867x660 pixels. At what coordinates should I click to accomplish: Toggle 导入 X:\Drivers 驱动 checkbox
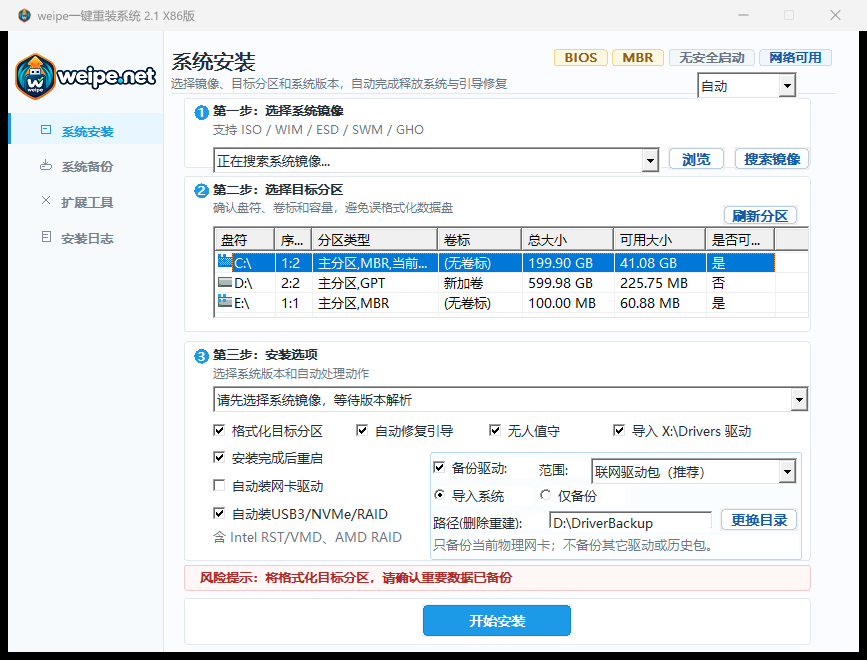click(619, 430)
